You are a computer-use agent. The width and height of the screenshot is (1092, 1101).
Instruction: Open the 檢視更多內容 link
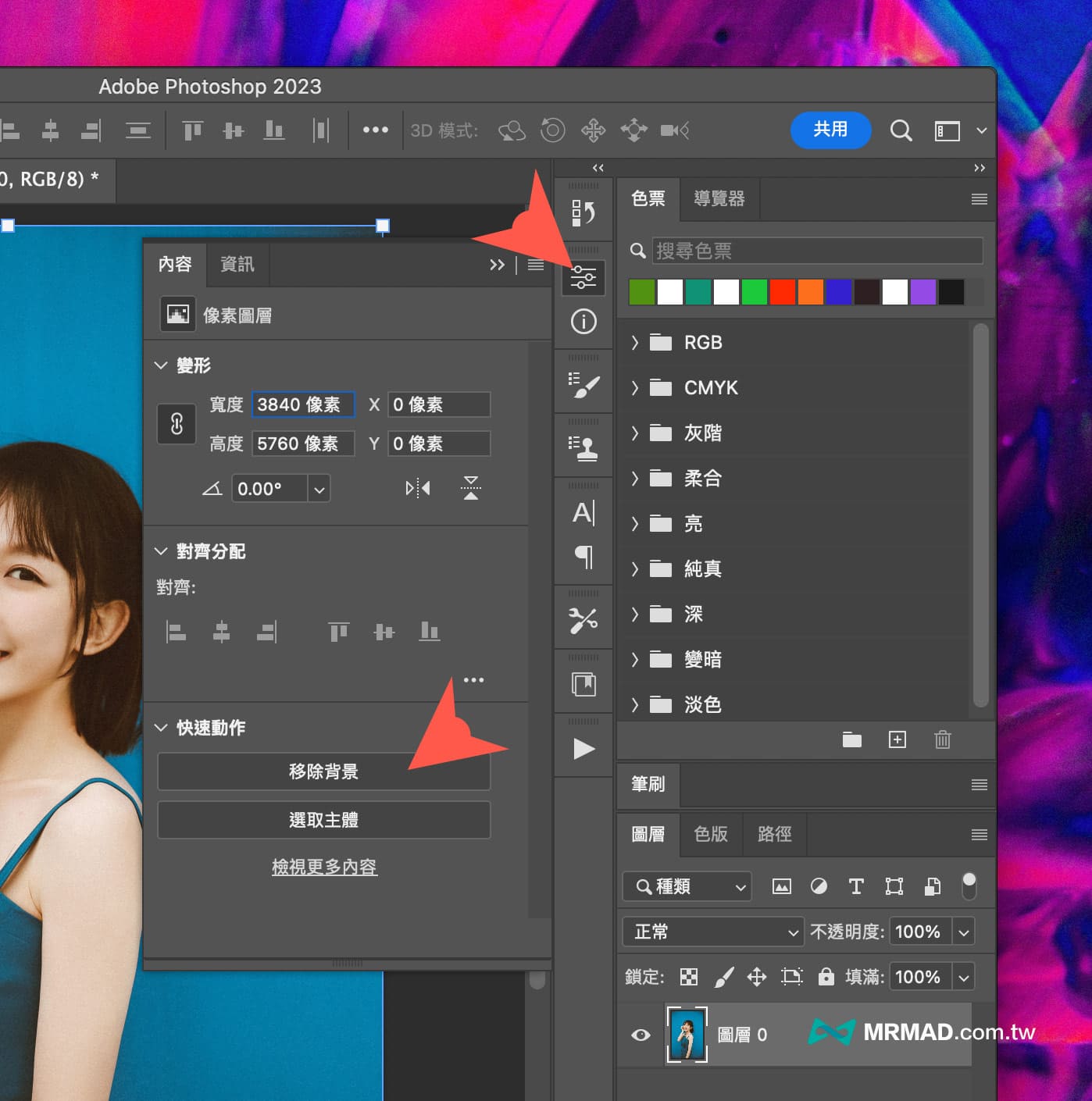pyautogui.click(x=324, y=867)
